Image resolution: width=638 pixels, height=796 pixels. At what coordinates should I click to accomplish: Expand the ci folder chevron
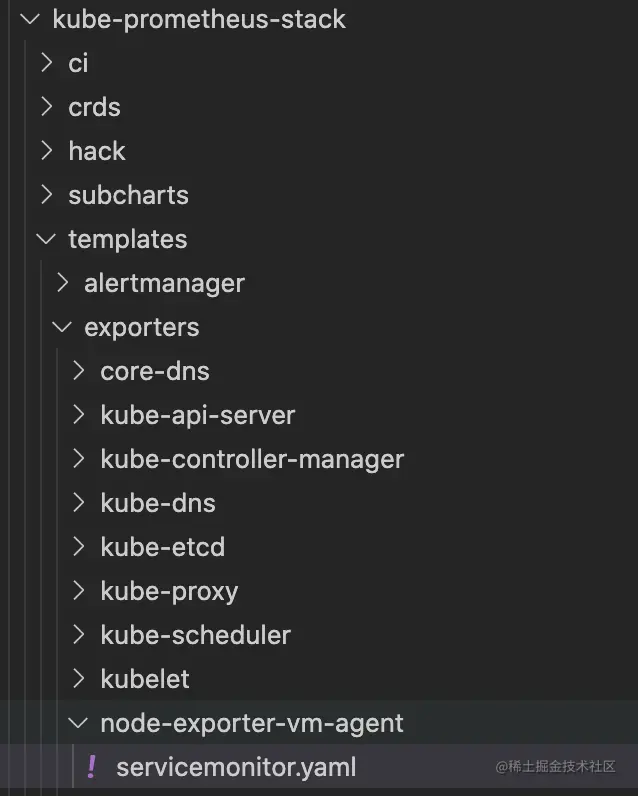tap(47, 63)
